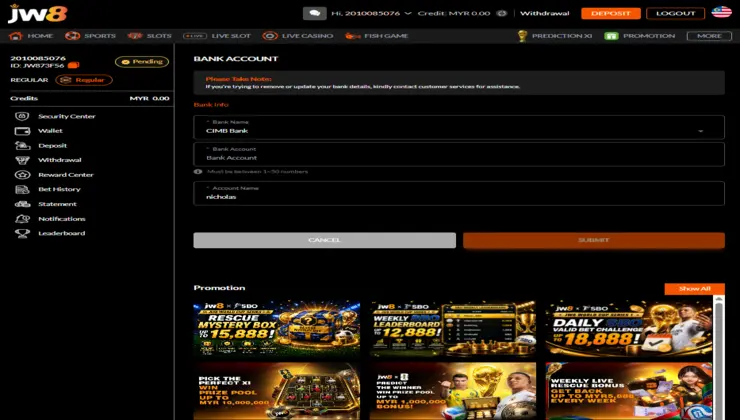The width and height of the screenshot is (740, 420).
Task: Click the Bet History icon
Action: point(22,189)
